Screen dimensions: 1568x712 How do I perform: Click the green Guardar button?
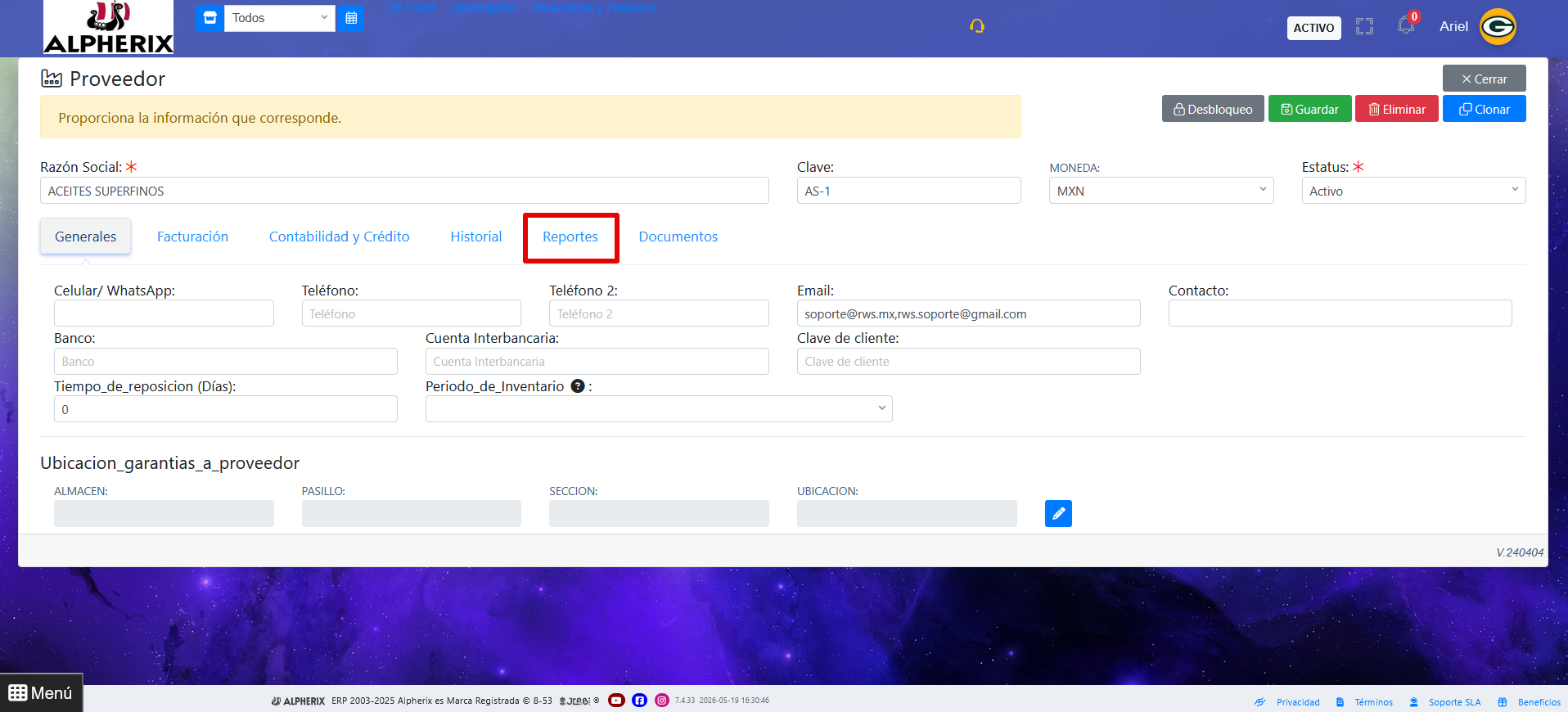(x=1309, y=109)
